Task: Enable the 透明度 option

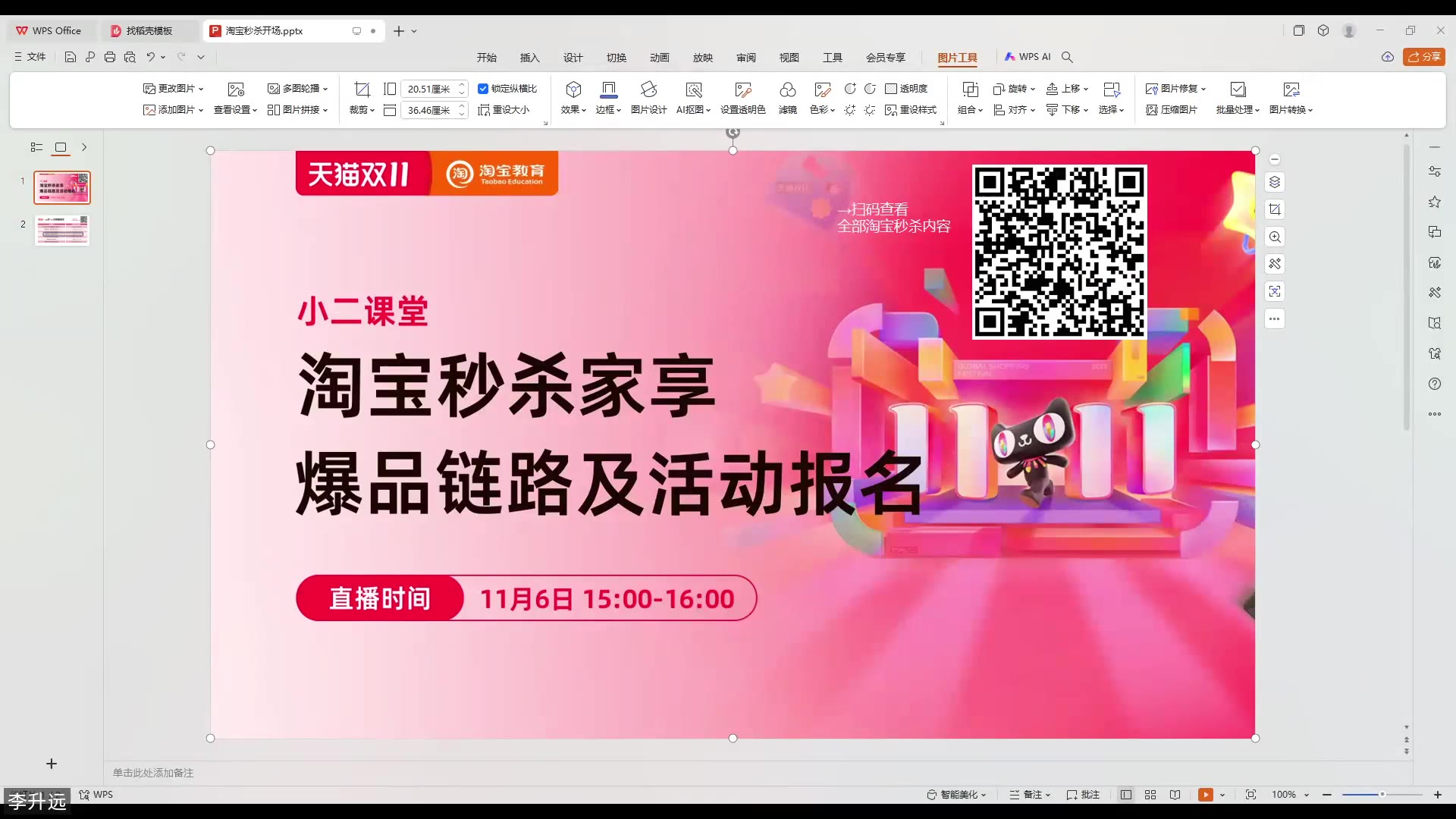Action: pyautogui.click(x=909, y=88)
